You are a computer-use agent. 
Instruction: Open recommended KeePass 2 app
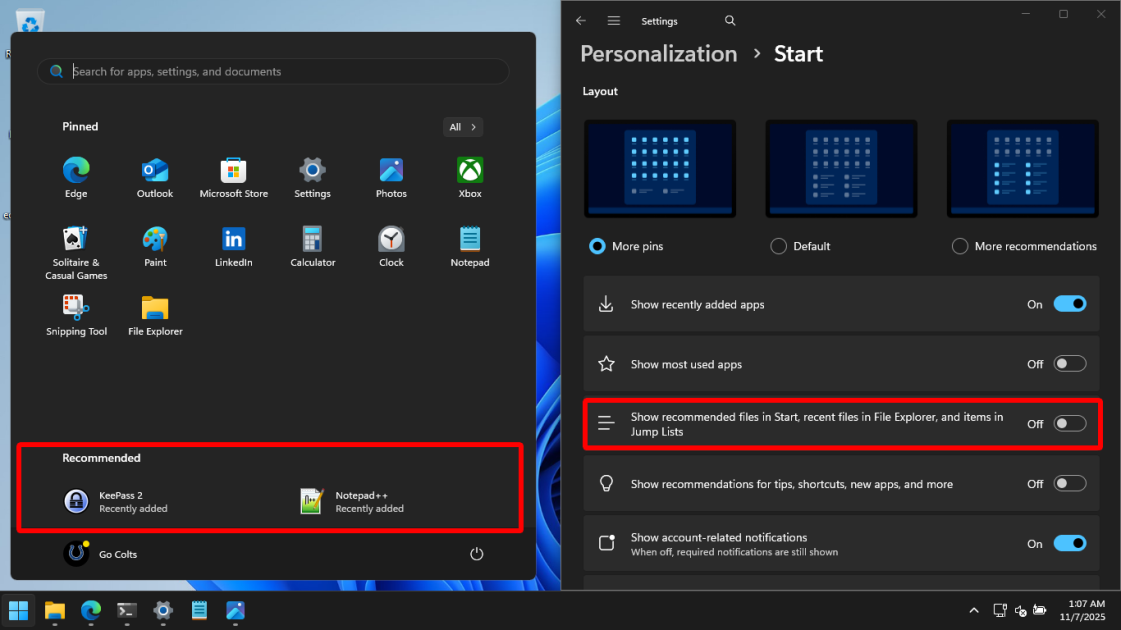pos(114,501)
